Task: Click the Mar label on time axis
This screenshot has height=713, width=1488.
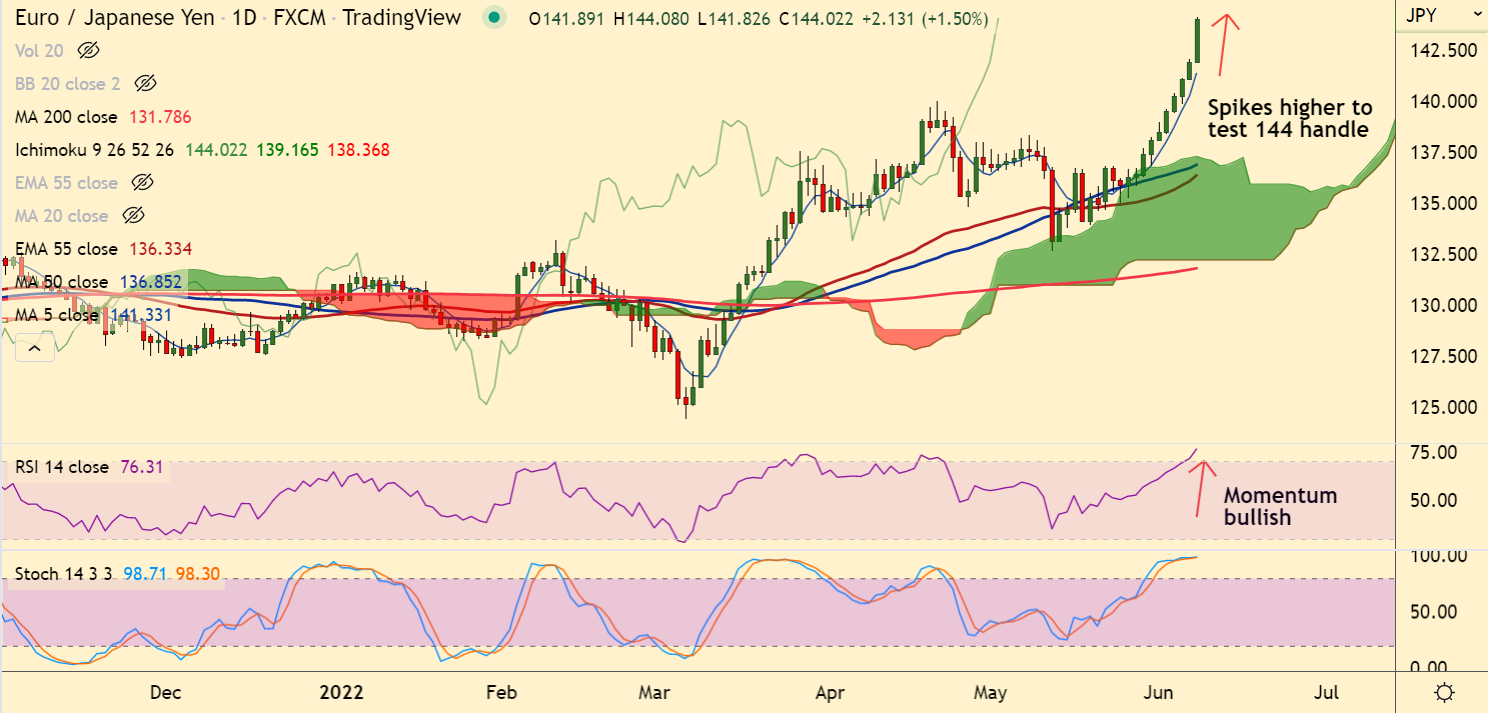Action: tap(654, 692)
